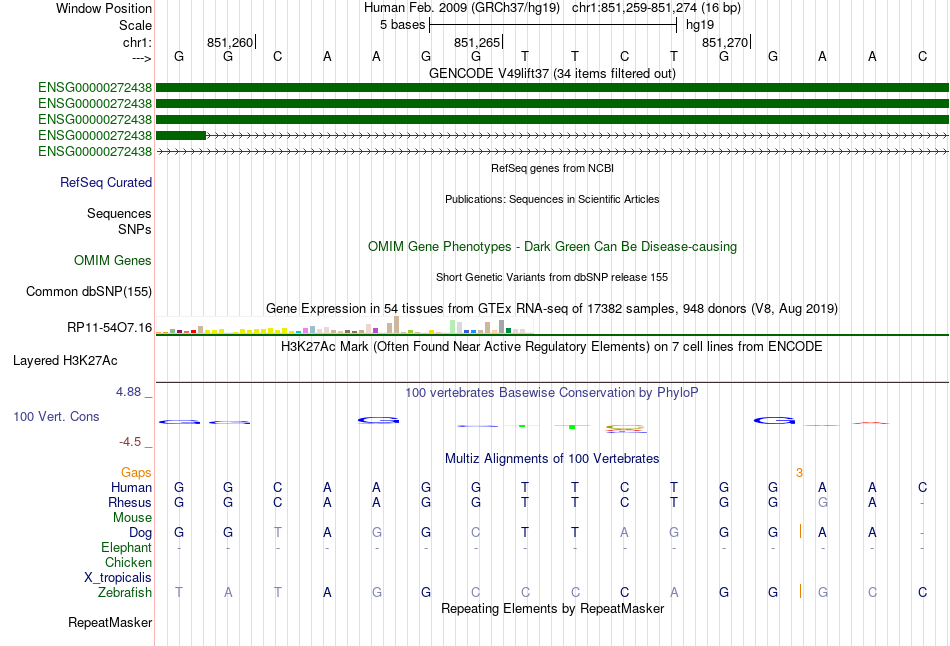Open Multiz Alignments of 100 Vertebrates title
Viewport: 950px width, 646px height.
pyautogui.click(x=552, y=459)
